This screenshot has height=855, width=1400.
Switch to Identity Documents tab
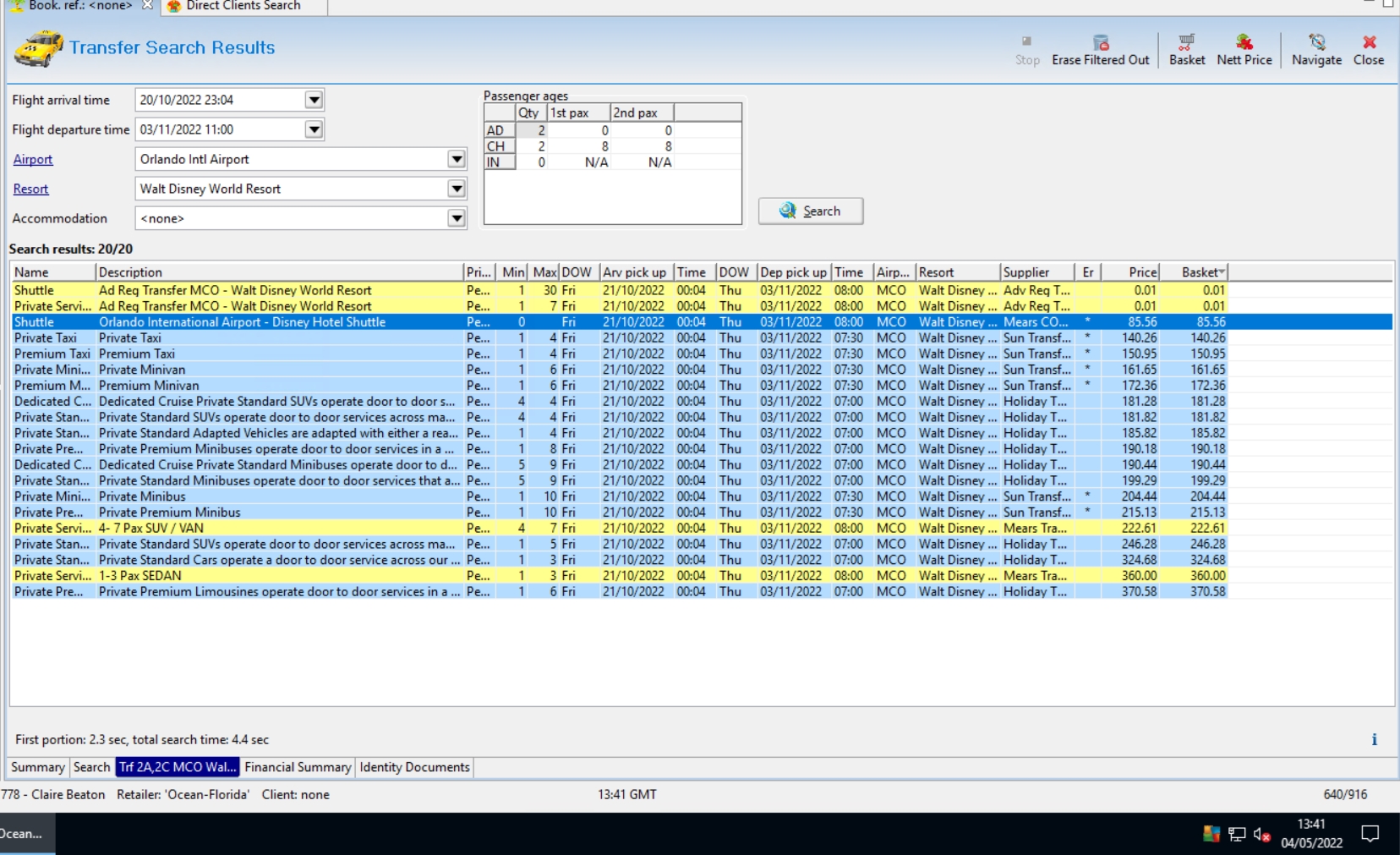click(414, 767)
